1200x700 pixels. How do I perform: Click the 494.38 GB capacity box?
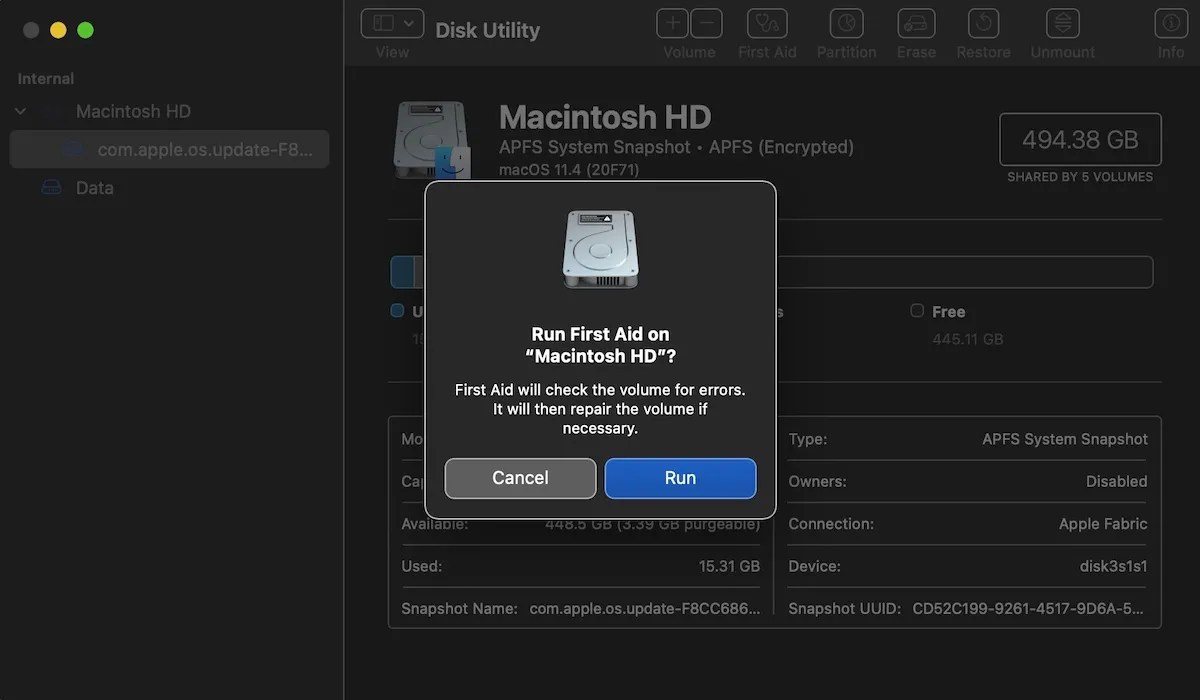click(x=1080, y=139)
